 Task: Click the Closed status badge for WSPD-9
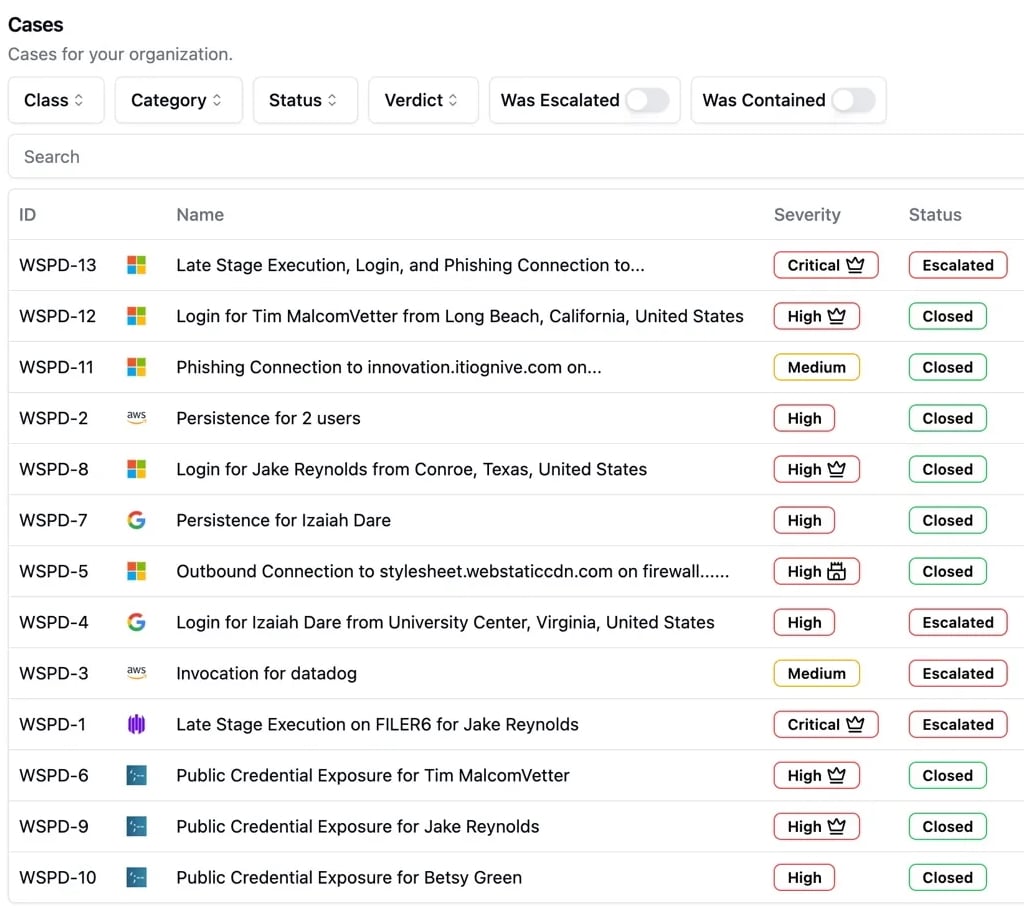948,826
